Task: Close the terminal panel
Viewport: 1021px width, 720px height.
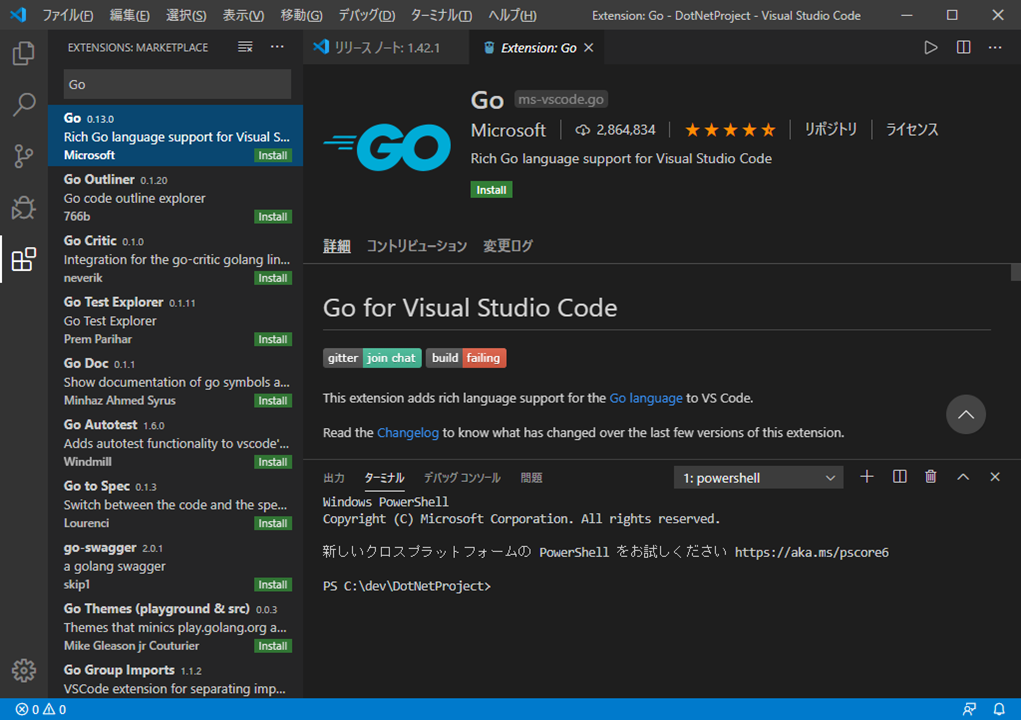Action: click(x=995, y=477)
